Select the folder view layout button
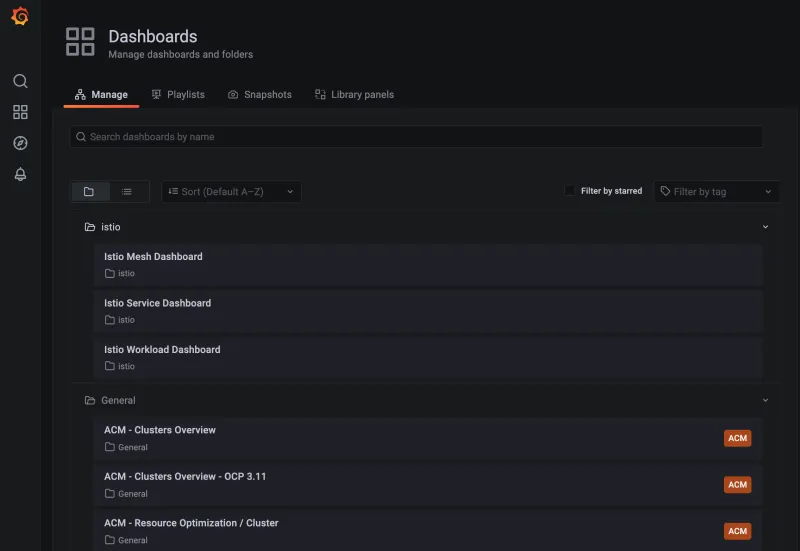The width and height of the screenshot is (800, 551). [89, 192]
